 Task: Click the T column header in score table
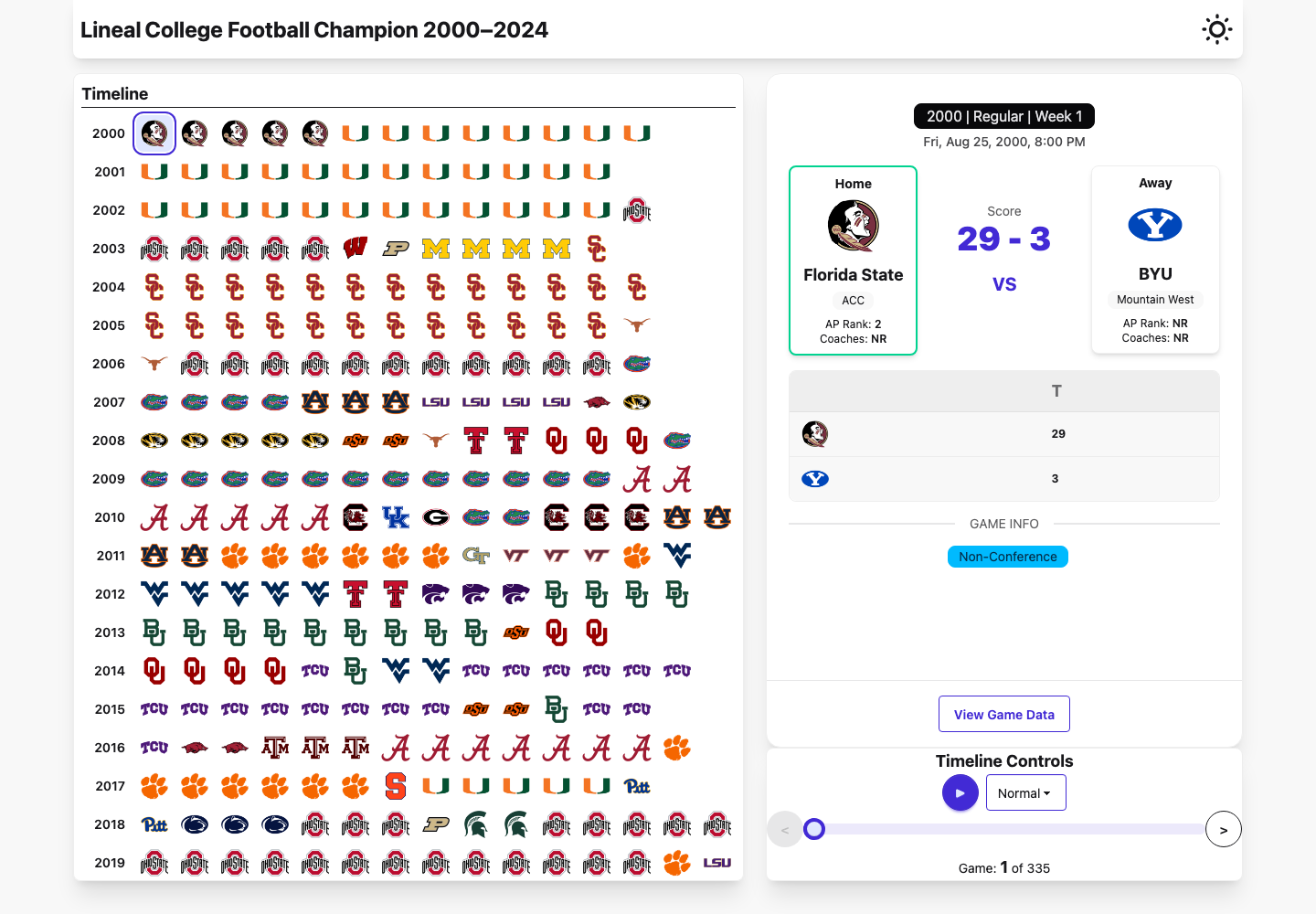(1056, 391)
